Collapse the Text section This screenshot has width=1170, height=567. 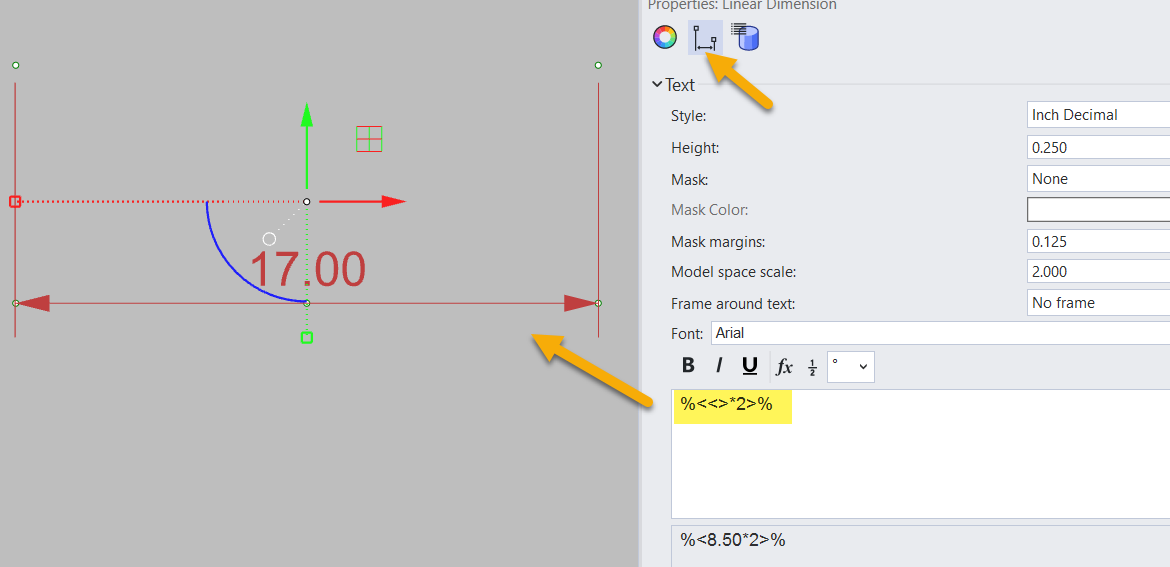click(657, 85)
